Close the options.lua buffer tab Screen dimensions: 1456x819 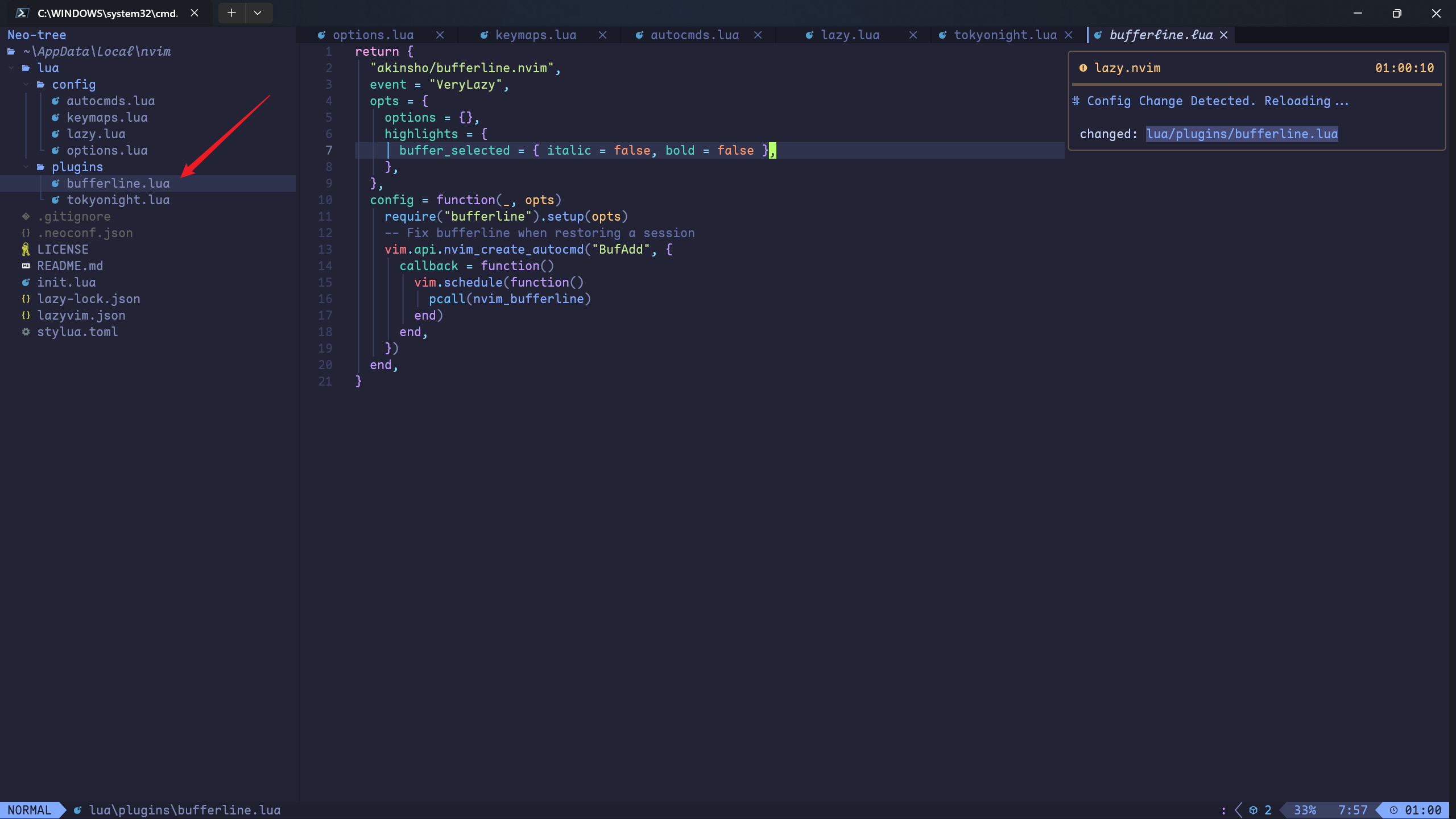(440, 35)
